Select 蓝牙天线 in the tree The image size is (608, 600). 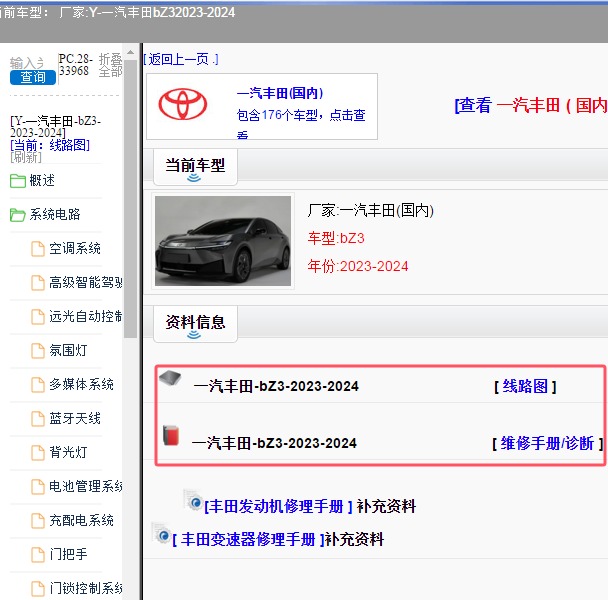(x=75, y=418)
